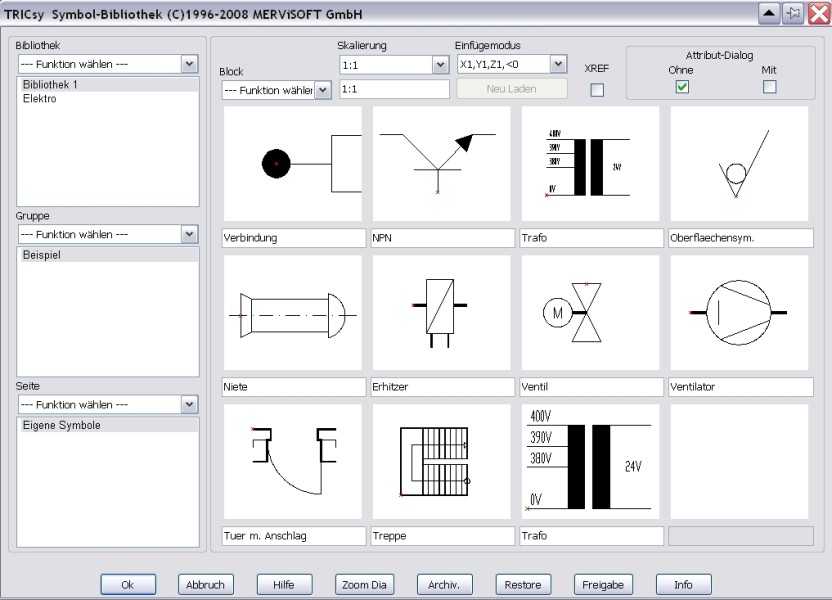Choose the Ventil motor valve symbol
Screen dimensions: 832x600
(591, 312)
